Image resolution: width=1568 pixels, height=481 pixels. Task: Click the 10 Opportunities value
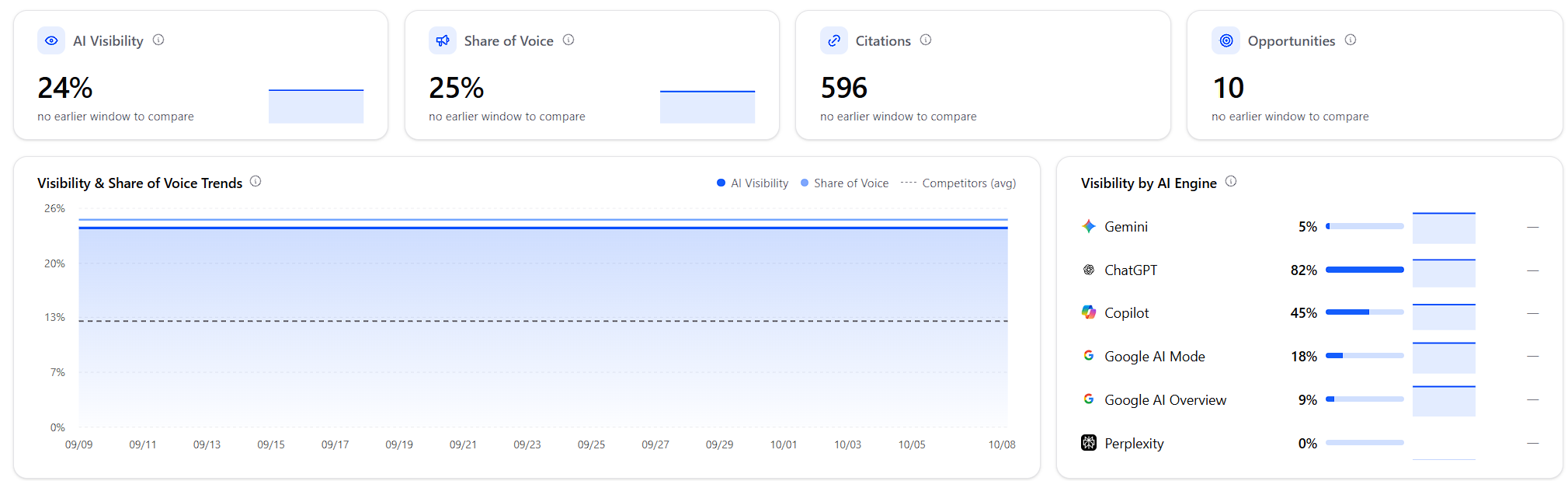click(1229, 88)
